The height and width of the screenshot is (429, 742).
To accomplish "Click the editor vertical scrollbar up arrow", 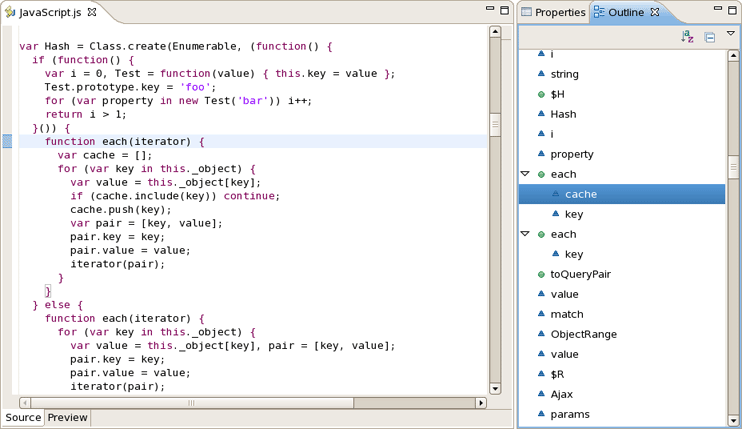I will tap(495, 32).
